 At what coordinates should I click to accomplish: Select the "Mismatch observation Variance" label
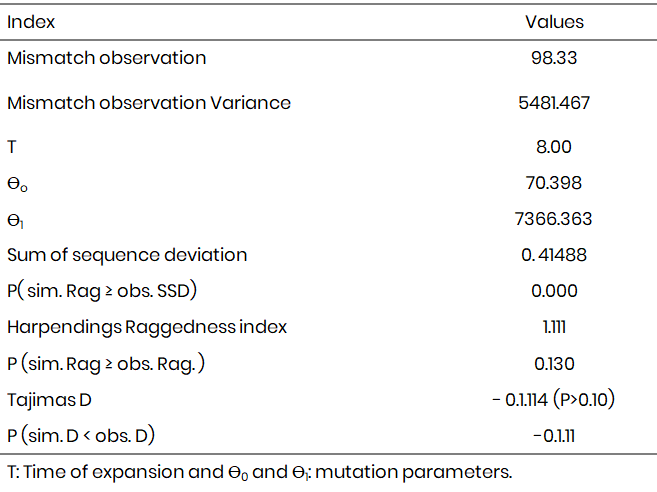(149, 102)
